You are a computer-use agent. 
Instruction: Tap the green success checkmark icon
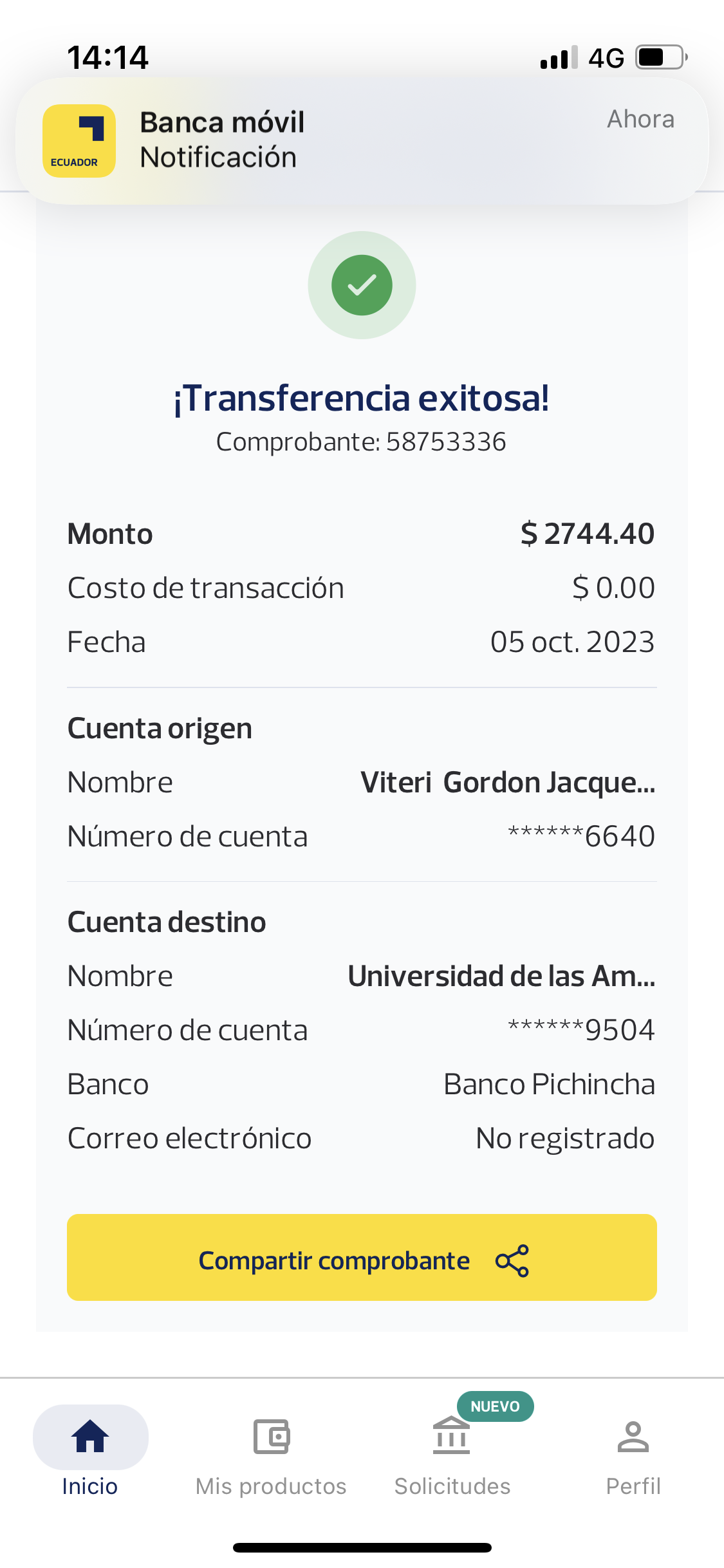[362, 285]
